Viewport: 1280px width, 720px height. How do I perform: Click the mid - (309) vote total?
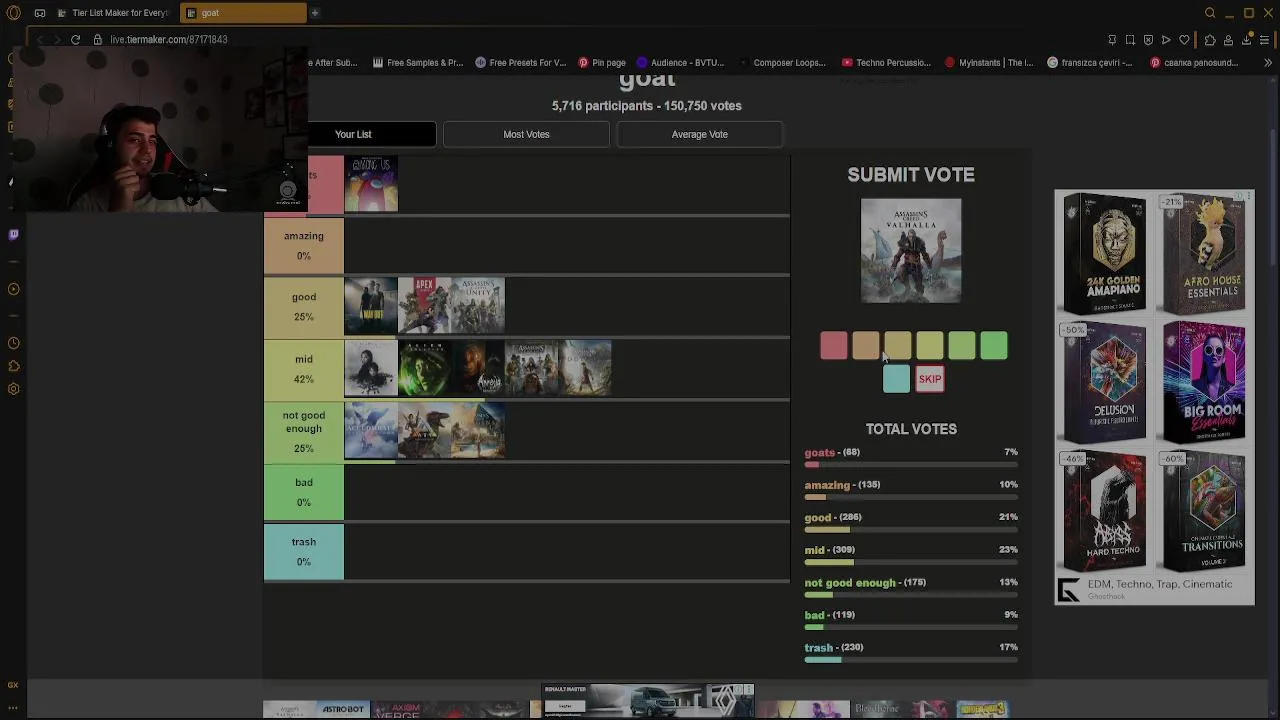pos(830,550)
